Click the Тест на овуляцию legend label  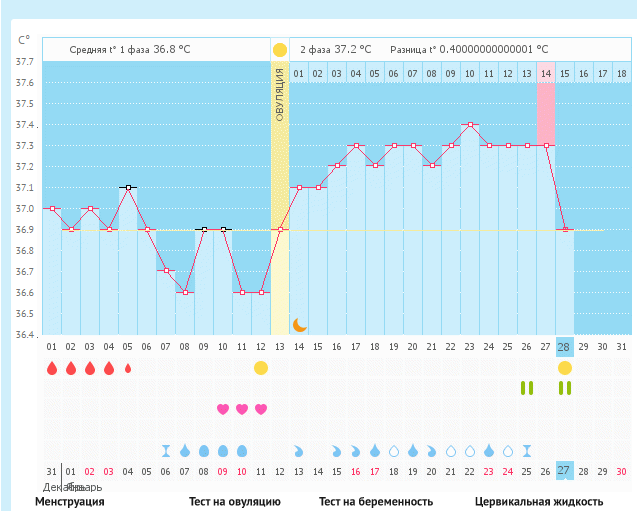[x=235, y=502]
